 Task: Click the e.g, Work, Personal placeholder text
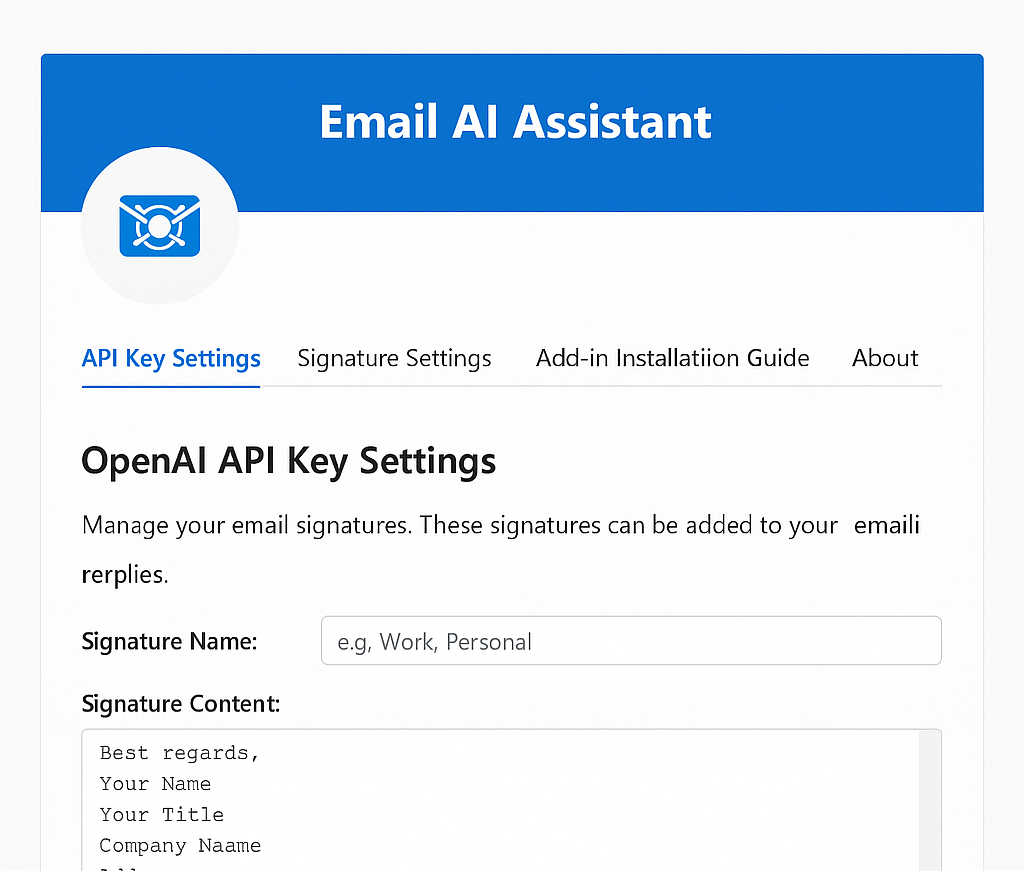pyautogui.click(x=434, y=642)
